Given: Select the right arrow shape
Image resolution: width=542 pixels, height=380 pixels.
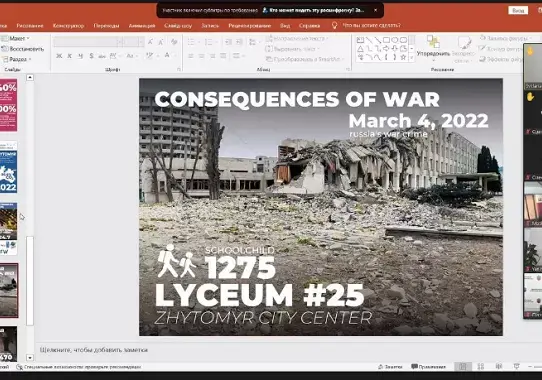Looking at the screenshot, I should 386,49.
